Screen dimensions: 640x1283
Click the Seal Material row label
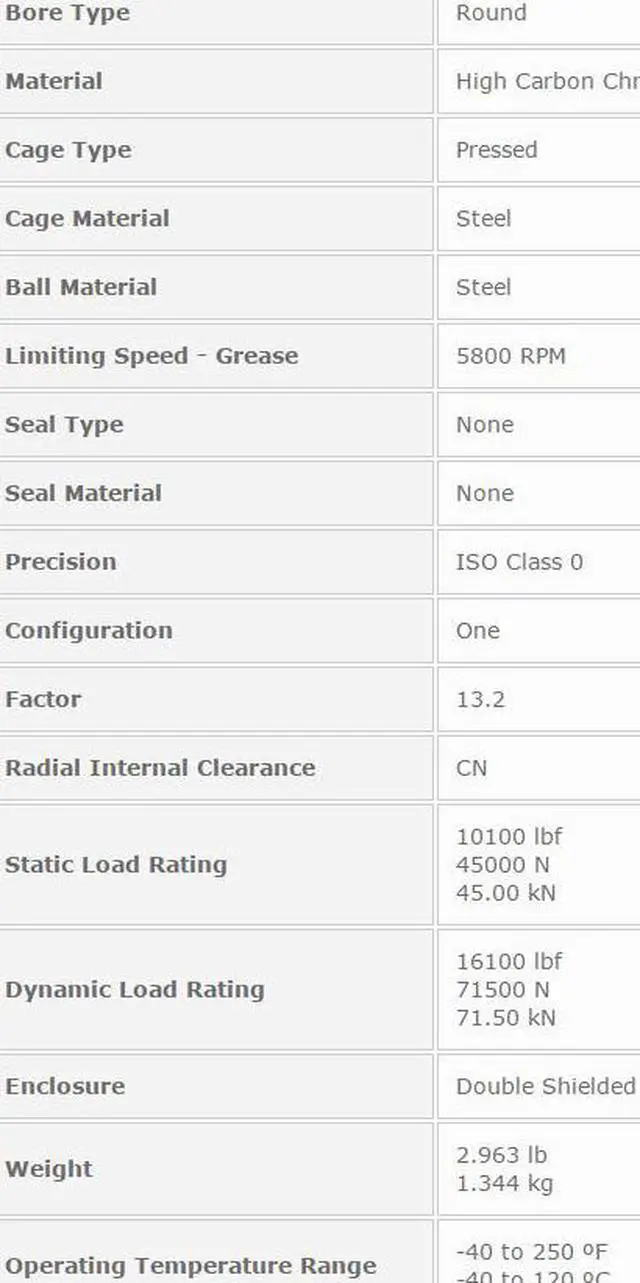coord(83,493)
